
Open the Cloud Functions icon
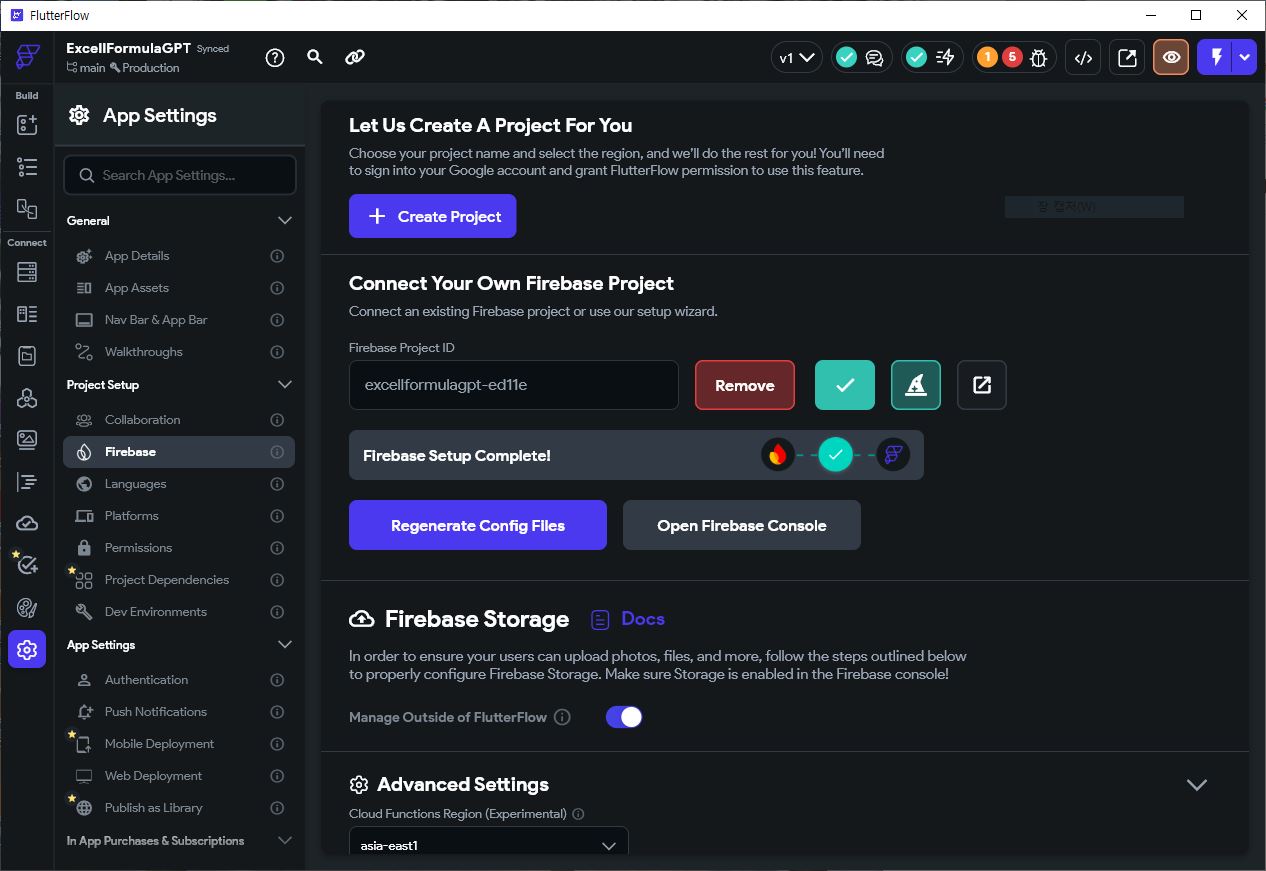[27, 524]
